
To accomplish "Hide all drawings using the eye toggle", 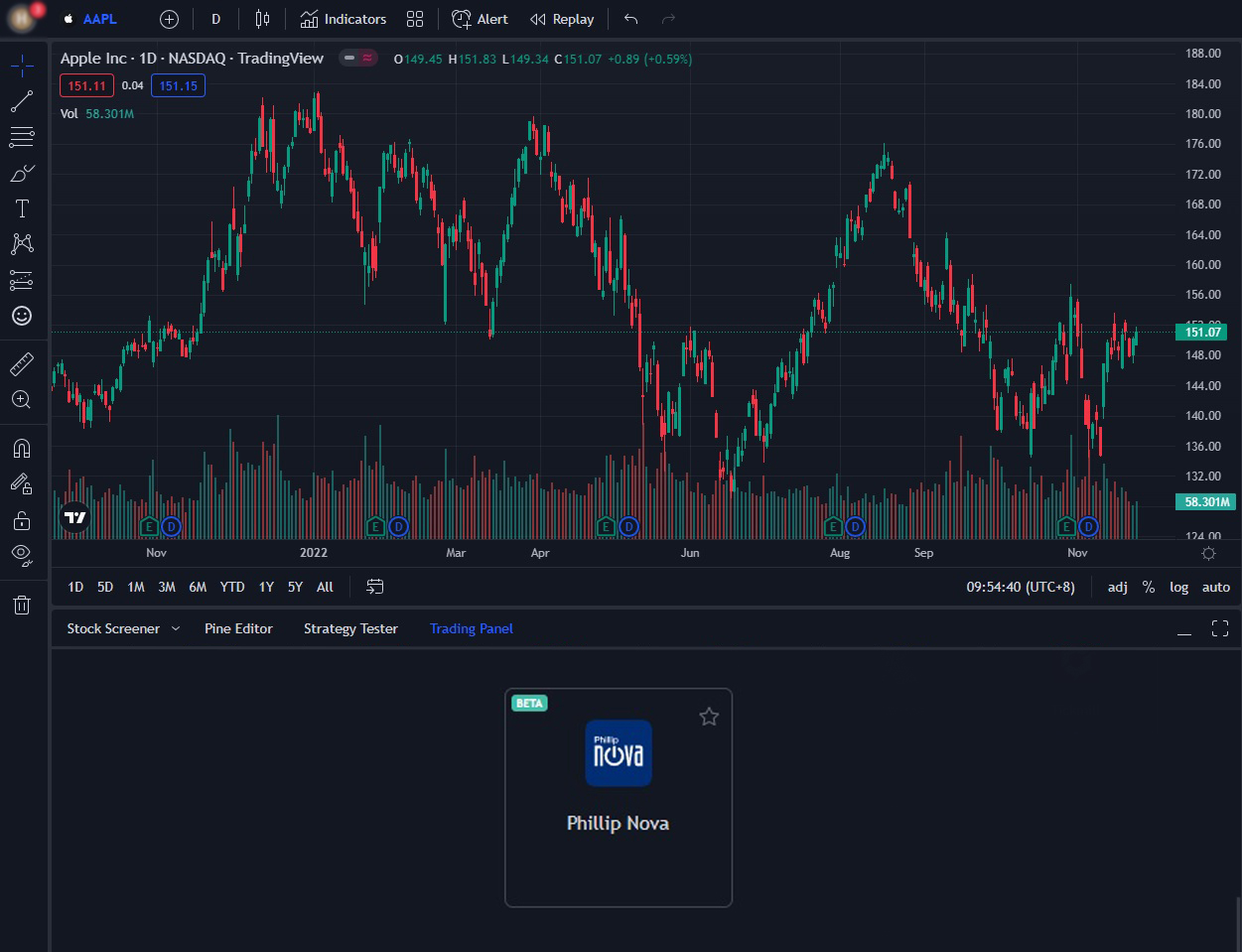I will [x=22, y=555].
